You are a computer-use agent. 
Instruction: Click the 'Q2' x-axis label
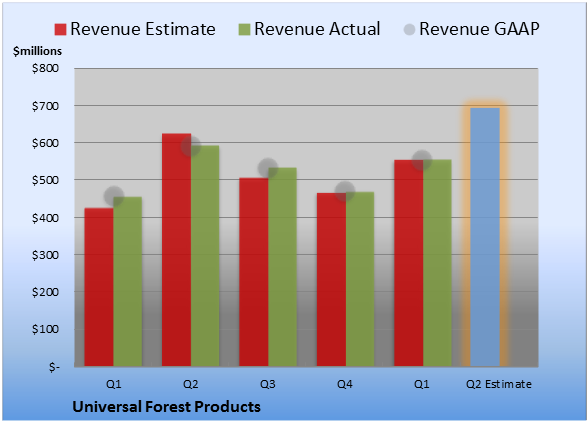coord(190,384)
